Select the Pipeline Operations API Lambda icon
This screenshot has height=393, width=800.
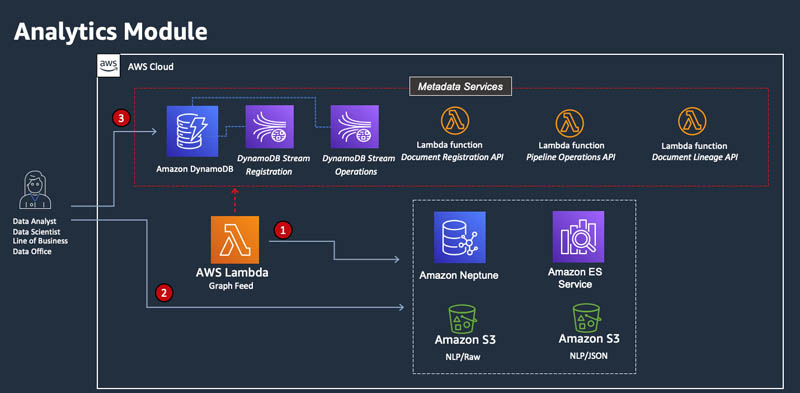(569, 123)
